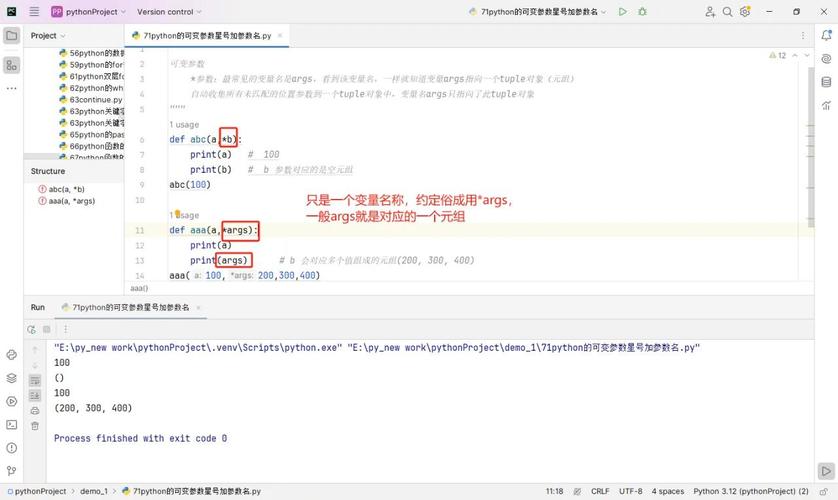Open the 4 spaces indent settings

[x=668, y=491]
